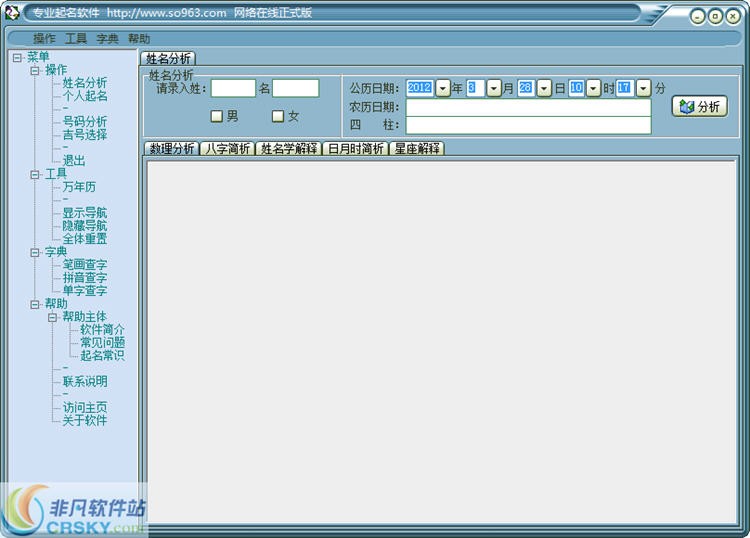
Task: Check the 女 gender checkbox
Action: [278, 116]
